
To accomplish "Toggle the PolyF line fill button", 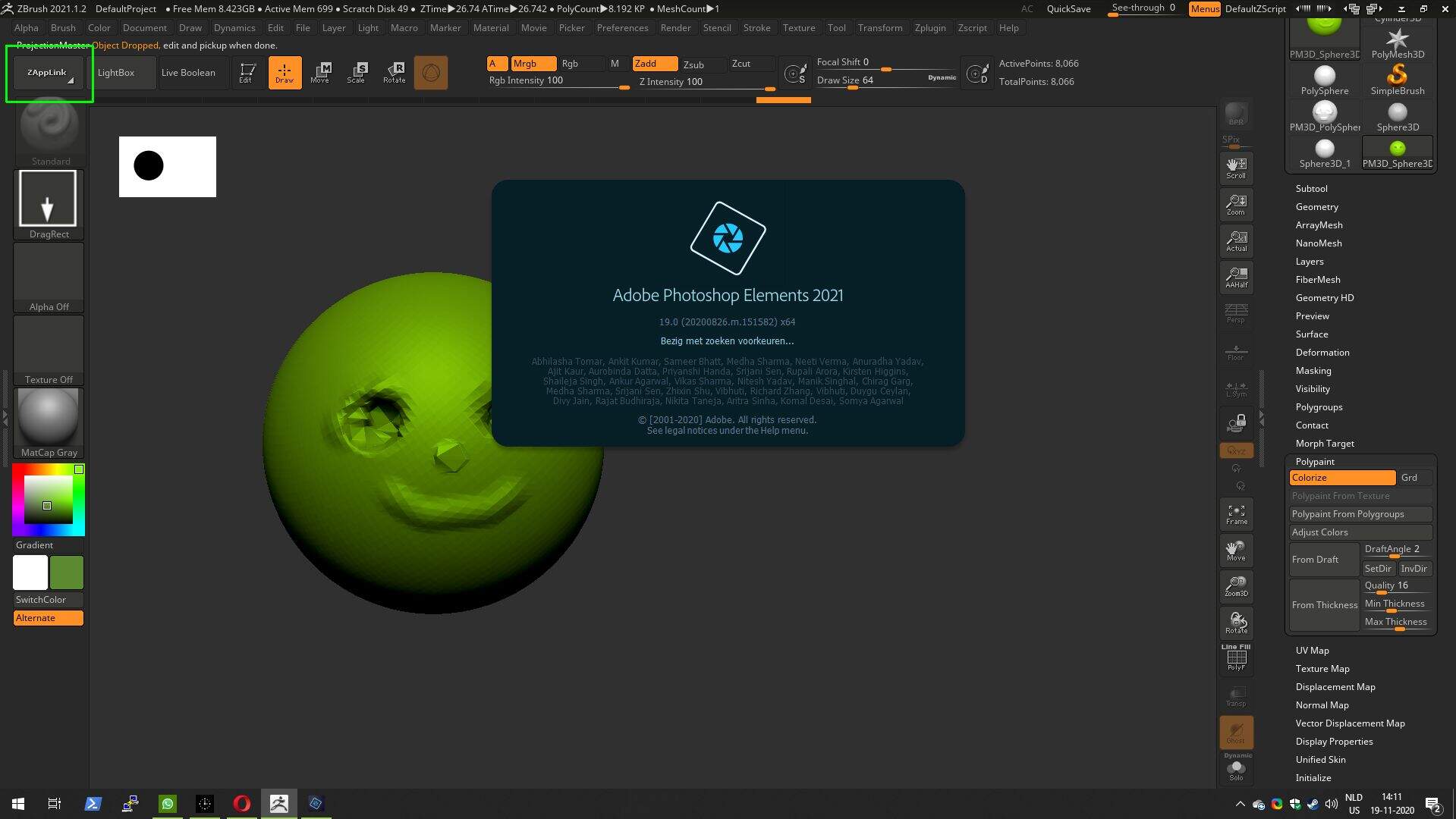I will tap(1236, 658).
